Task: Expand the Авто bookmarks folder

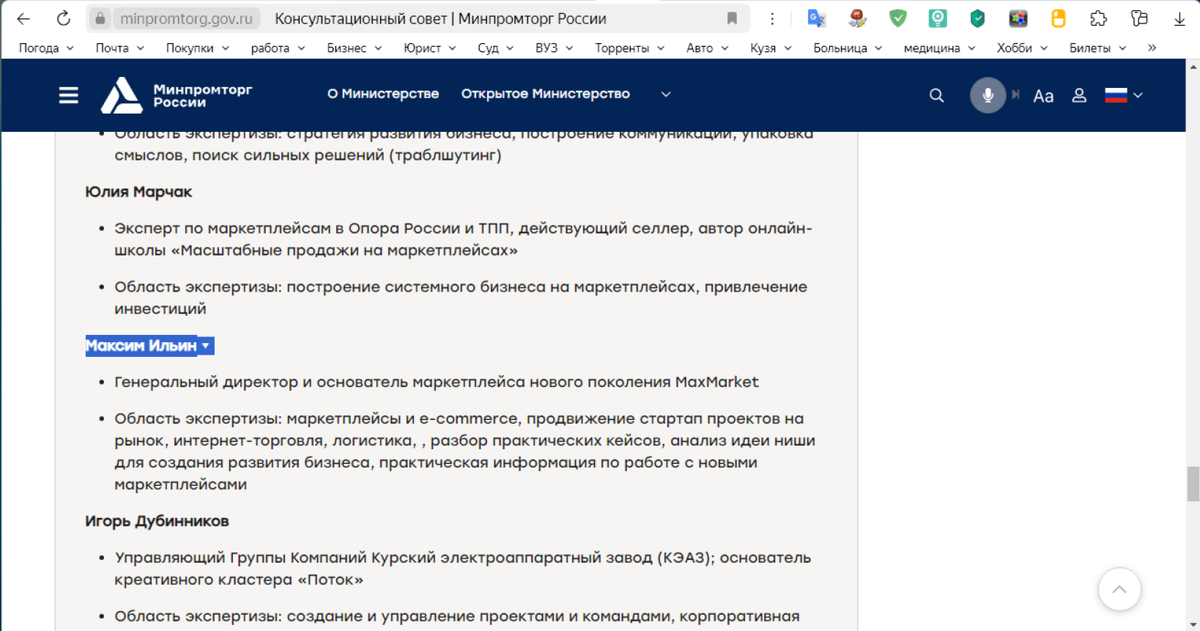Action: [x=709, y=47]
